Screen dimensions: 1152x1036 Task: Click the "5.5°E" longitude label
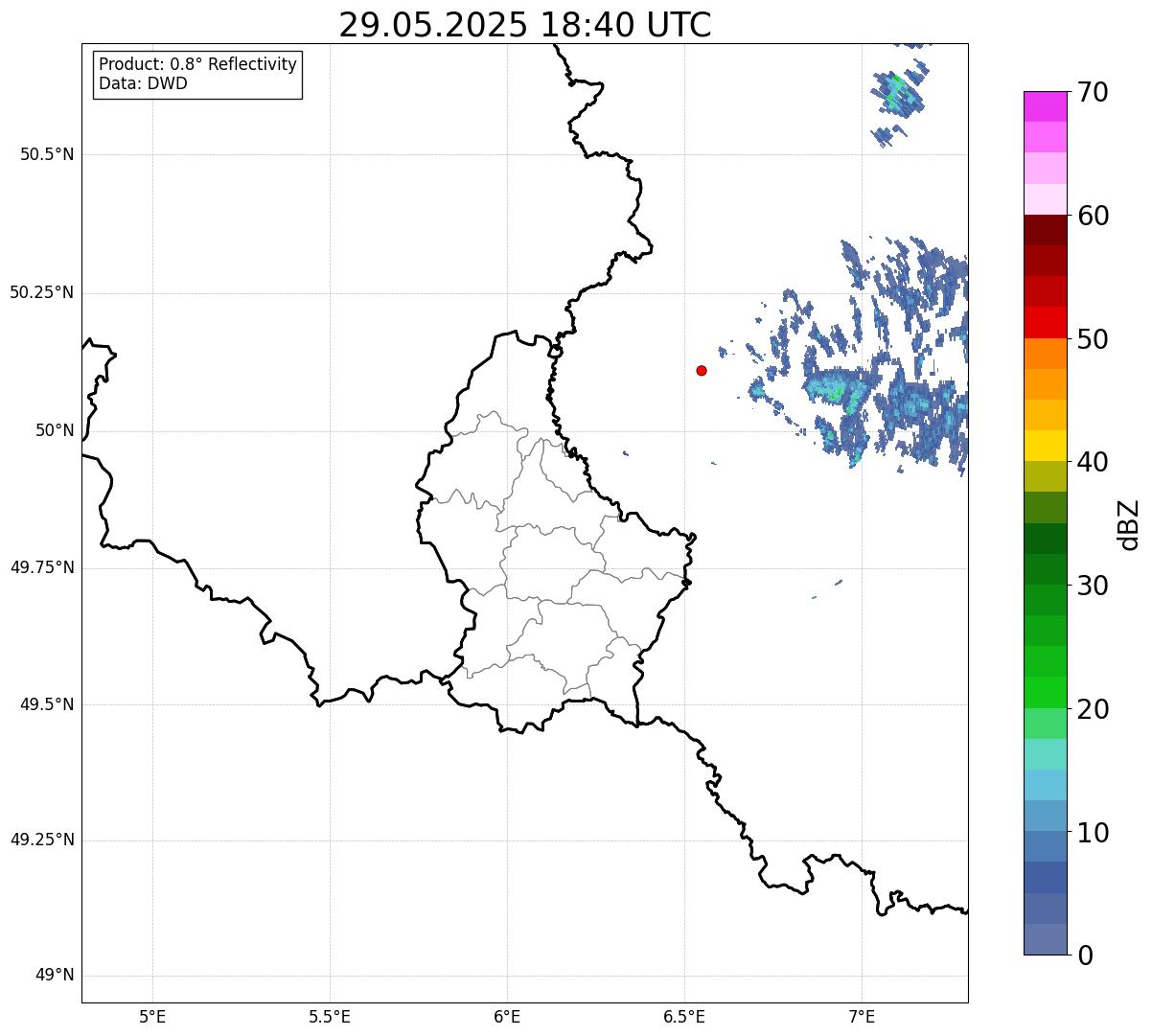[x=330, y=1017]
